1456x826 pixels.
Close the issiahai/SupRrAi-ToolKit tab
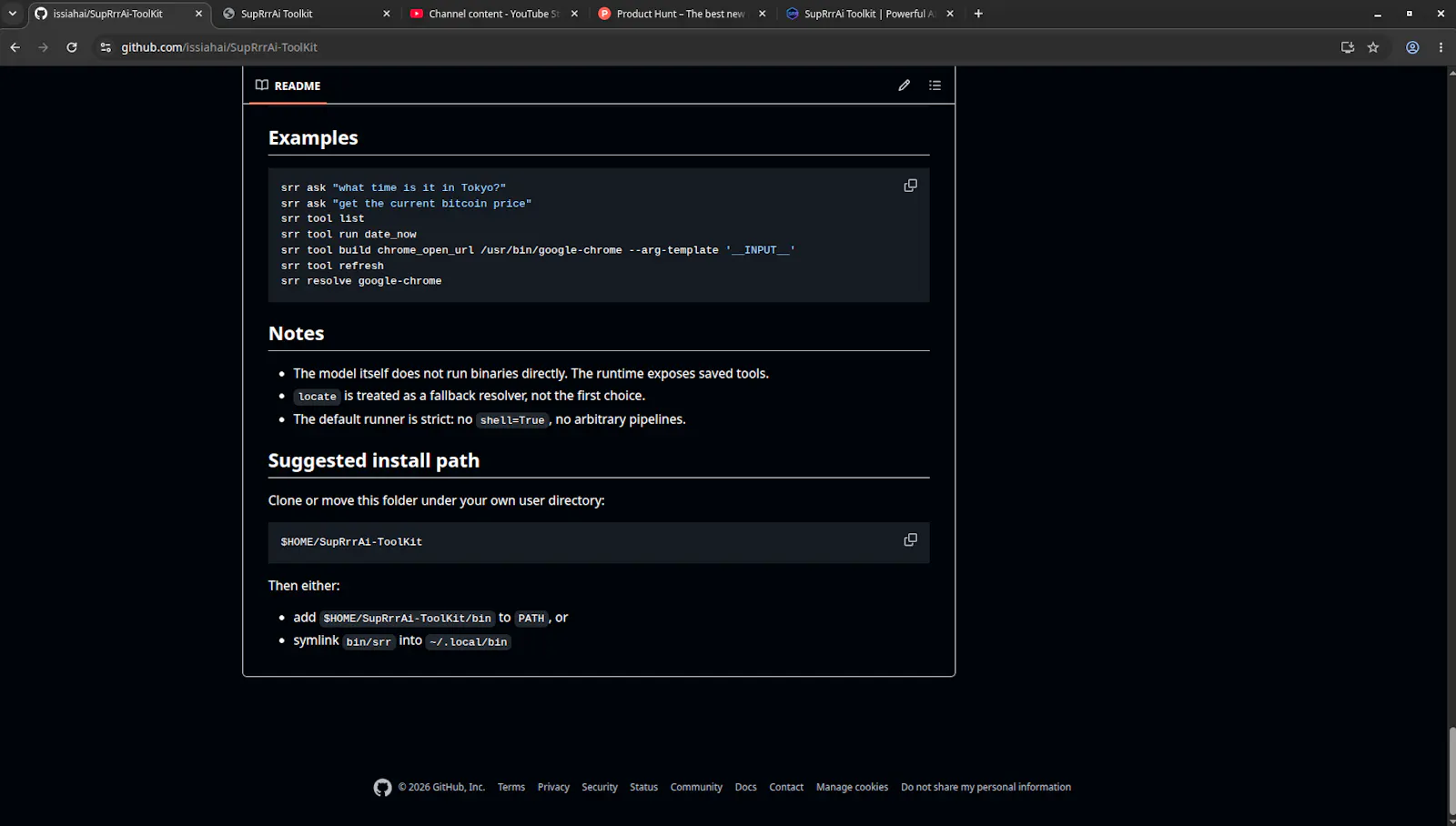pos(198,14)
